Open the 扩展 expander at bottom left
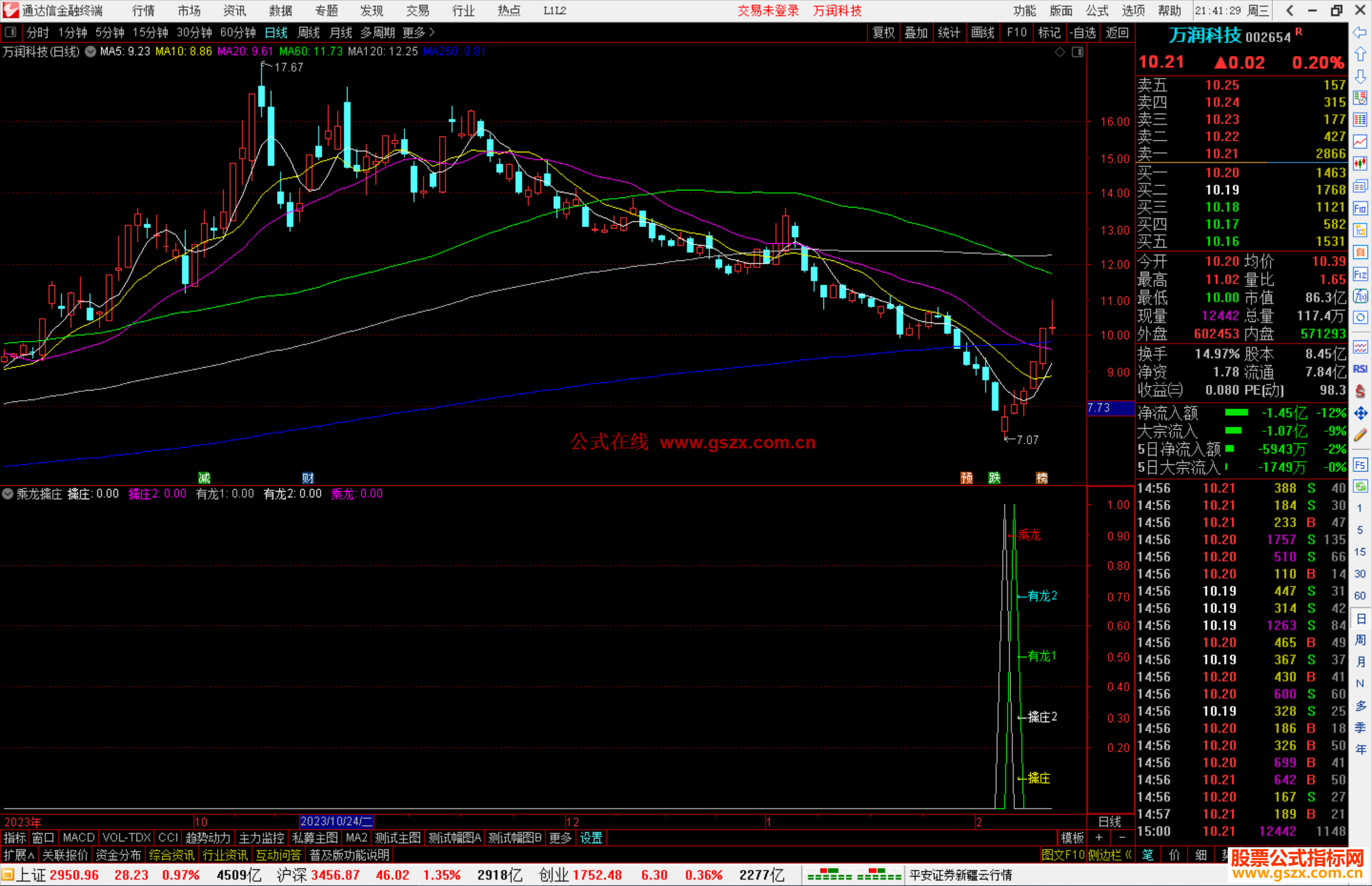The image size is (1372, 886). (18, 855)
